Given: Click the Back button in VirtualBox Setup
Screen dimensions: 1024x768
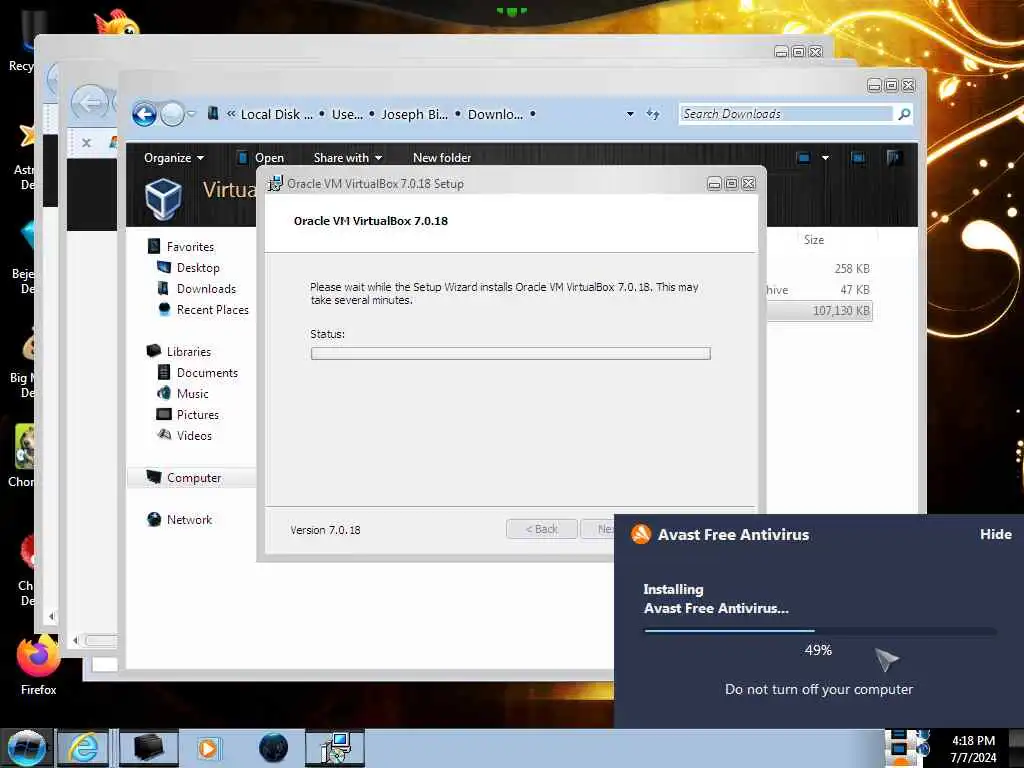Looking at the screenshot, I should click(541, 529).
